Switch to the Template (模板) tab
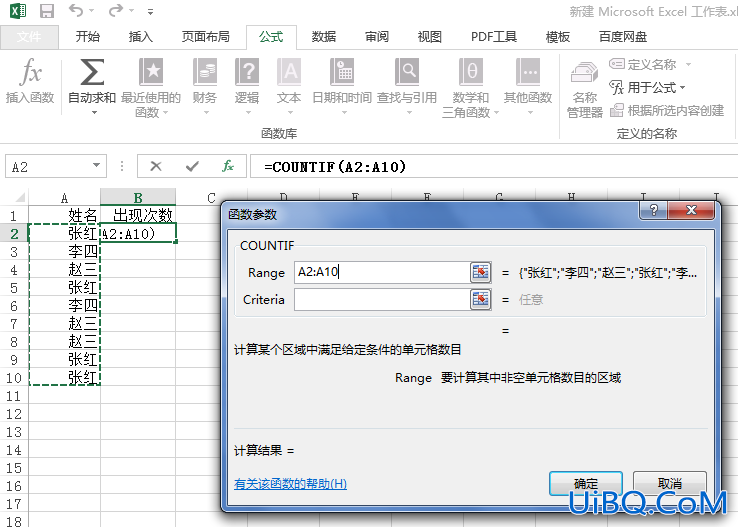Image resolution: width=738 pixels, height=527 pixels. [558, 37]
